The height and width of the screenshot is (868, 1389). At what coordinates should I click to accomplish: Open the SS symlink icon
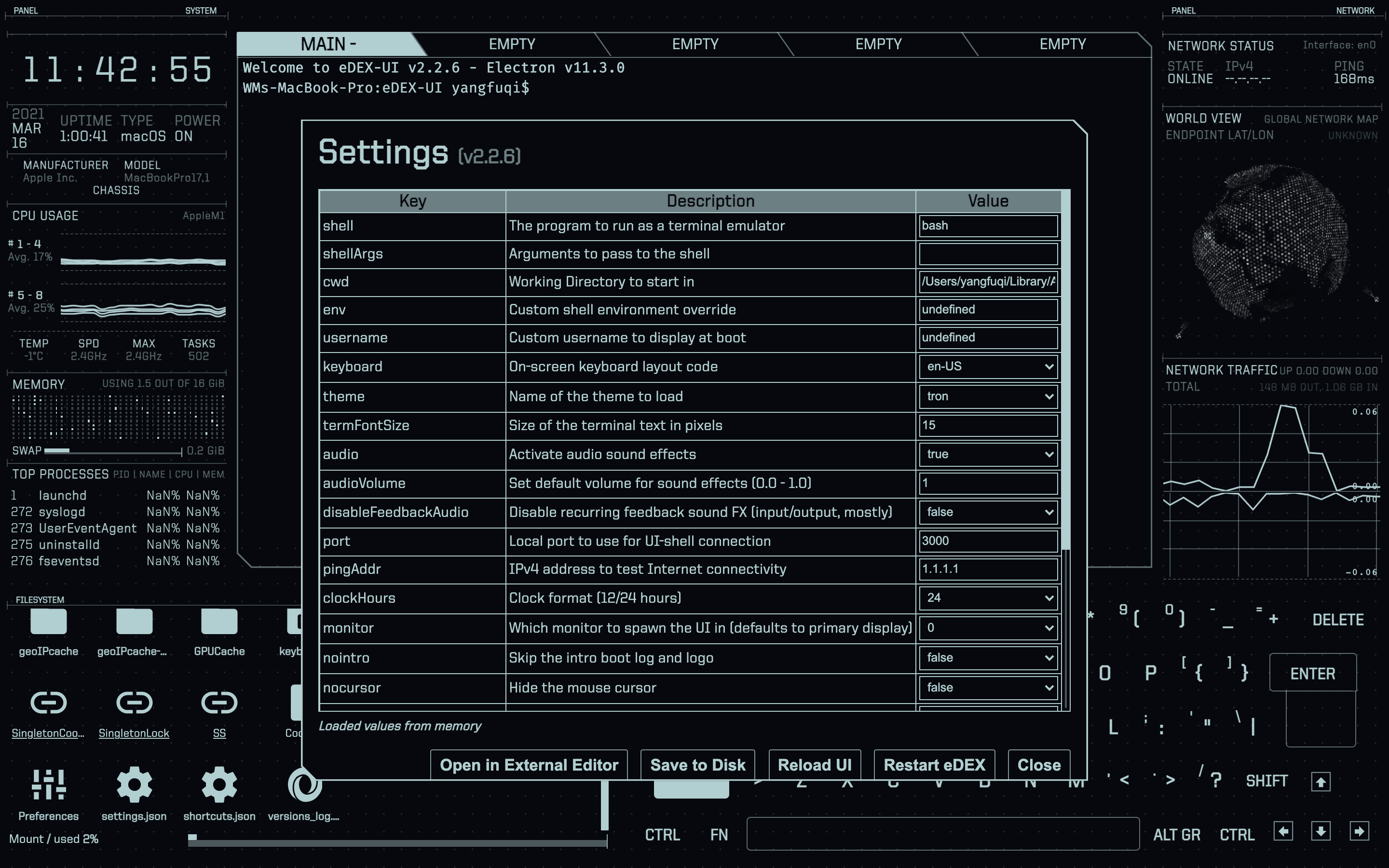(x=219, y=703)
